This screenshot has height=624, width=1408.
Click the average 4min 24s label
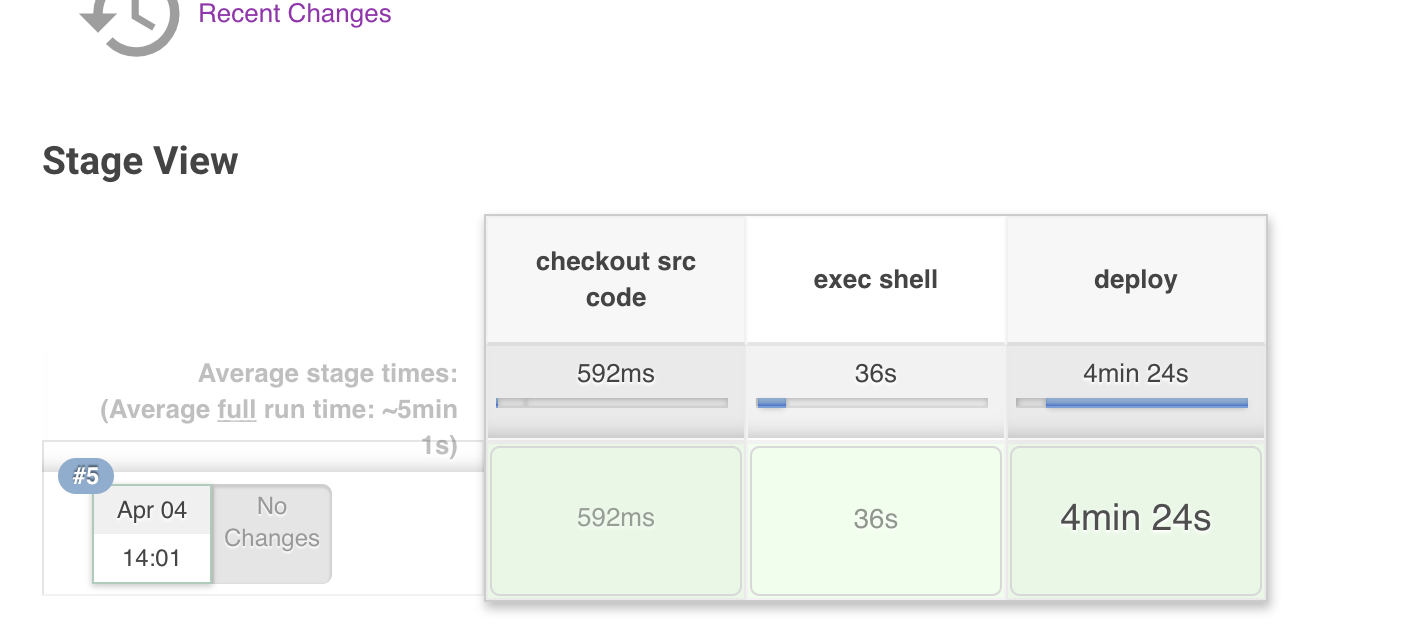tap(1136, 374)
